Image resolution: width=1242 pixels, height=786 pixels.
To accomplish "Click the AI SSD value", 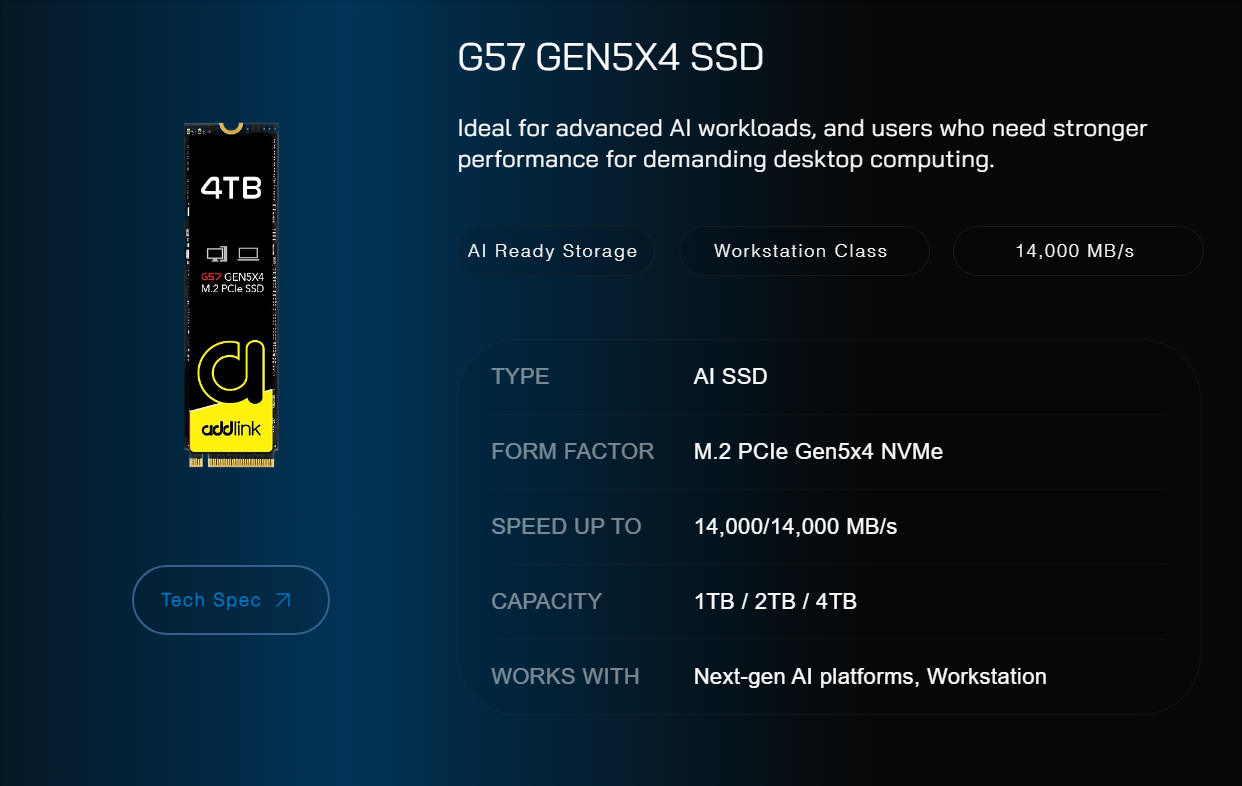I will [731, 377].
